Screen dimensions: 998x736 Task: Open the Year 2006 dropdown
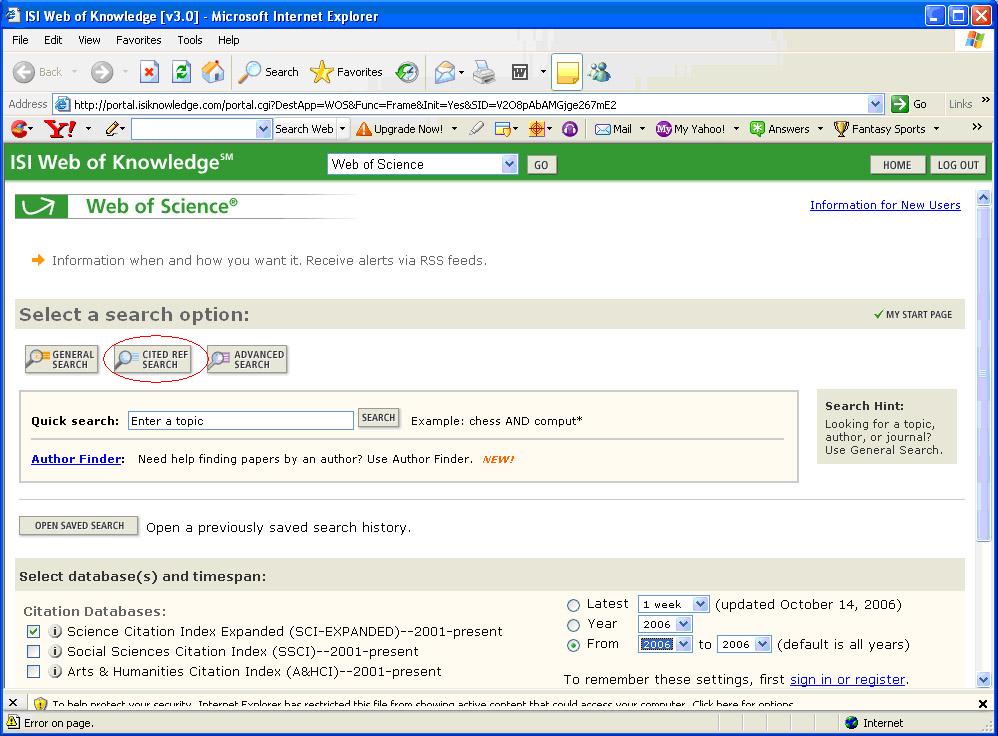684,624
